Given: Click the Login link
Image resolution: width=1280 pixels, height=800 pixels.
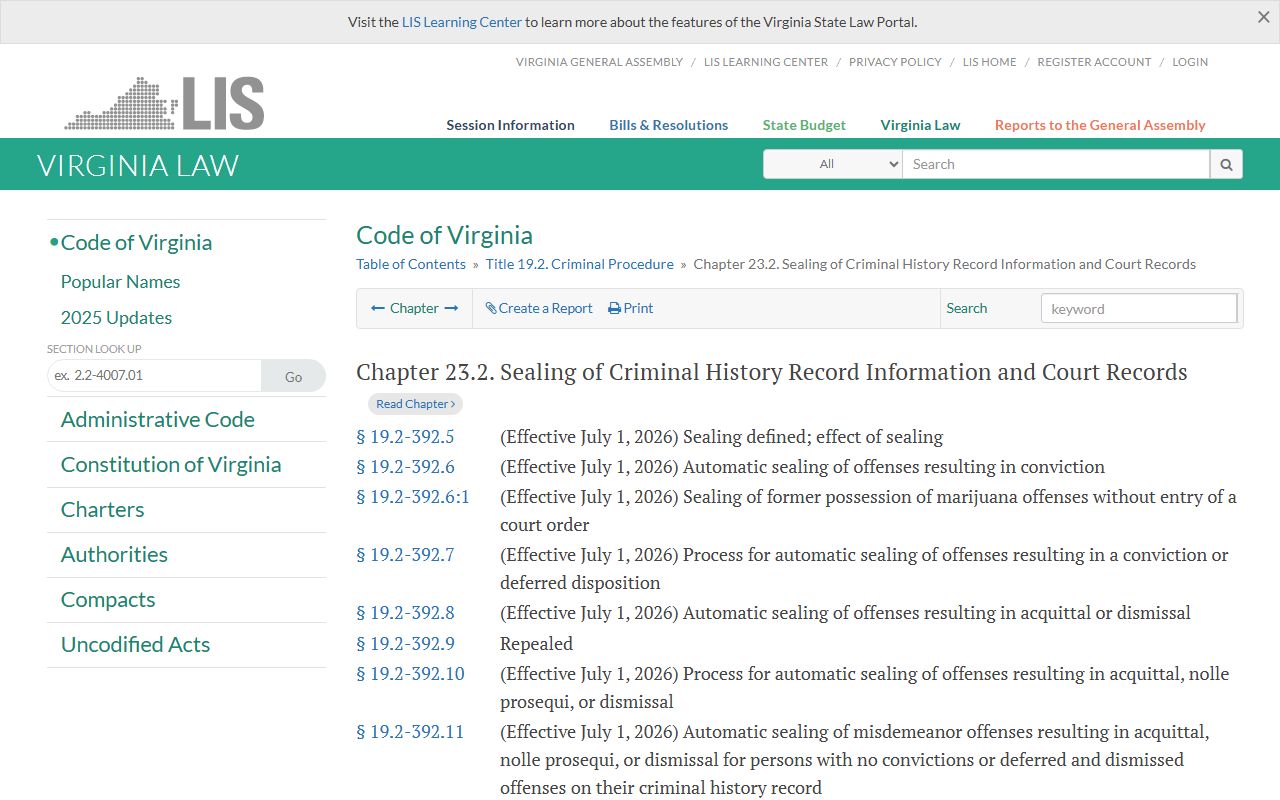Looking at the screenshot, I should pos(1190,62).
